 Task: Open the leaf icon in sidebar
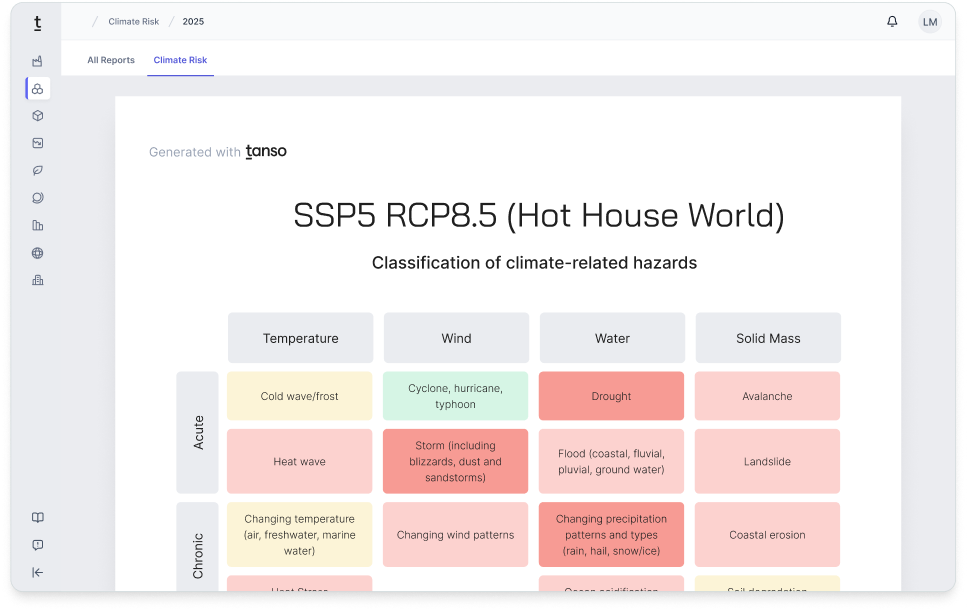tap(38, 171)
